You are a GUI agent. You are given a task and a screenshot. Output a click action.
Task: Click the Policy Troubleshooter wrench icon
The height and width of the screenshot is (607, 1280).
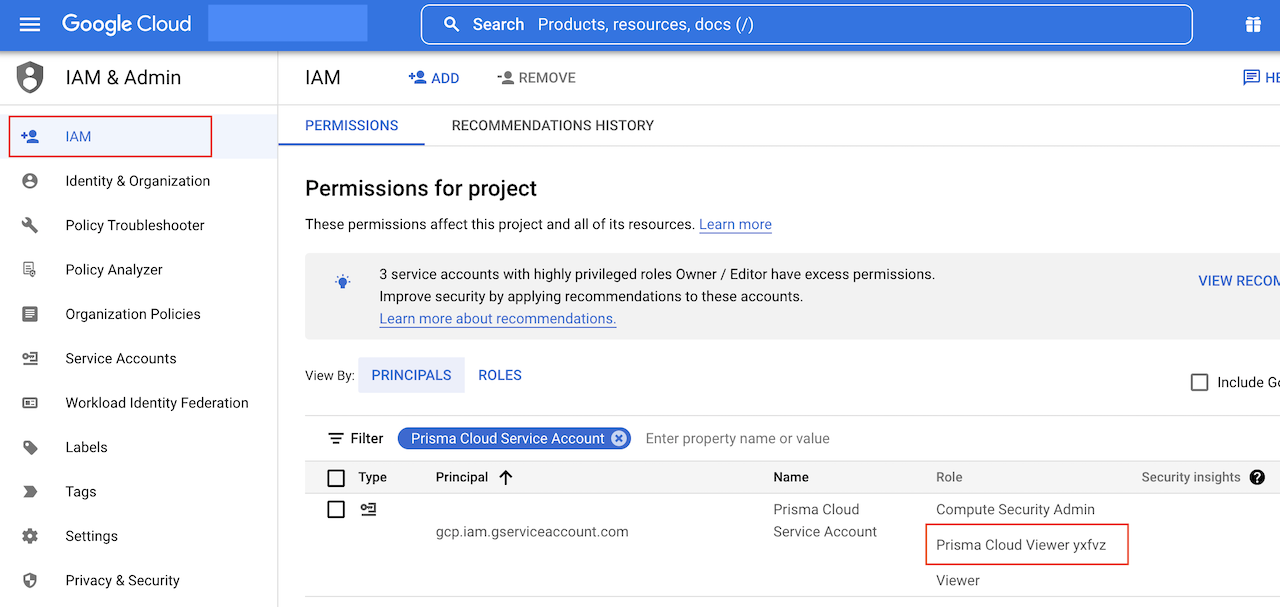click(x=30, y=225)
